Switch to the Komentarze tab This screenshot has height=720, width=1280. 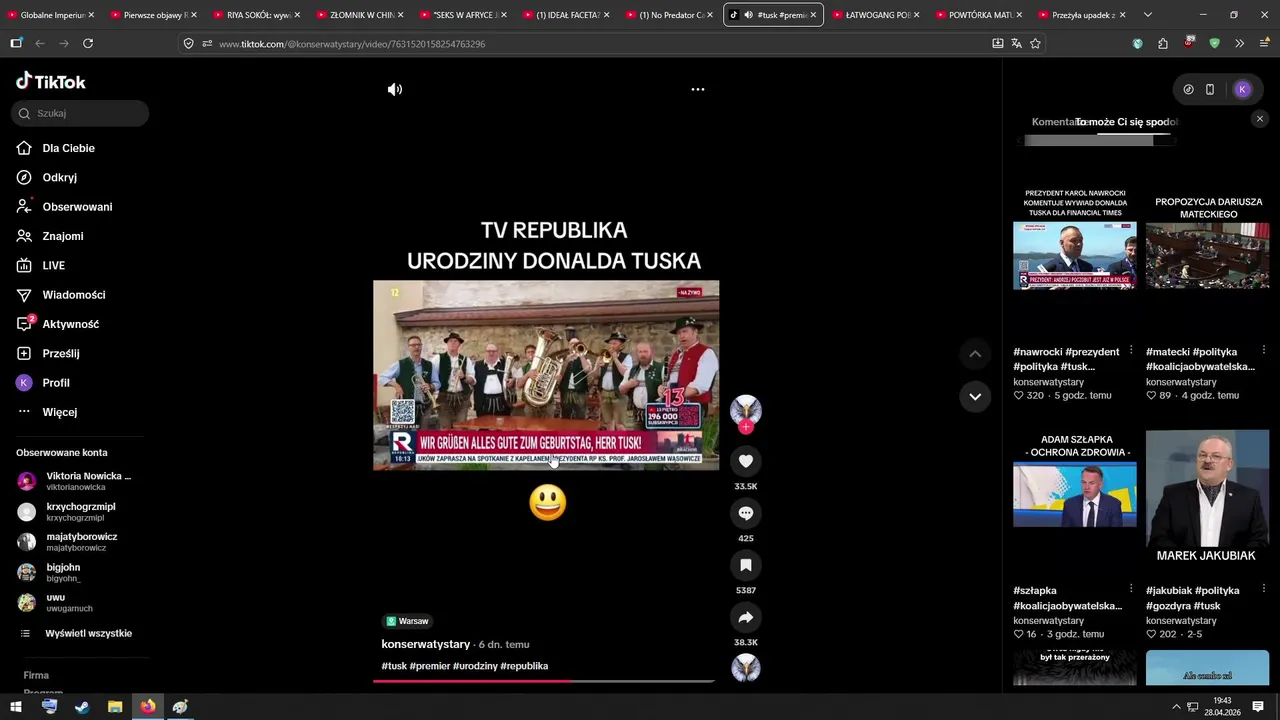pyautogui.click(x=1055, y=122)
